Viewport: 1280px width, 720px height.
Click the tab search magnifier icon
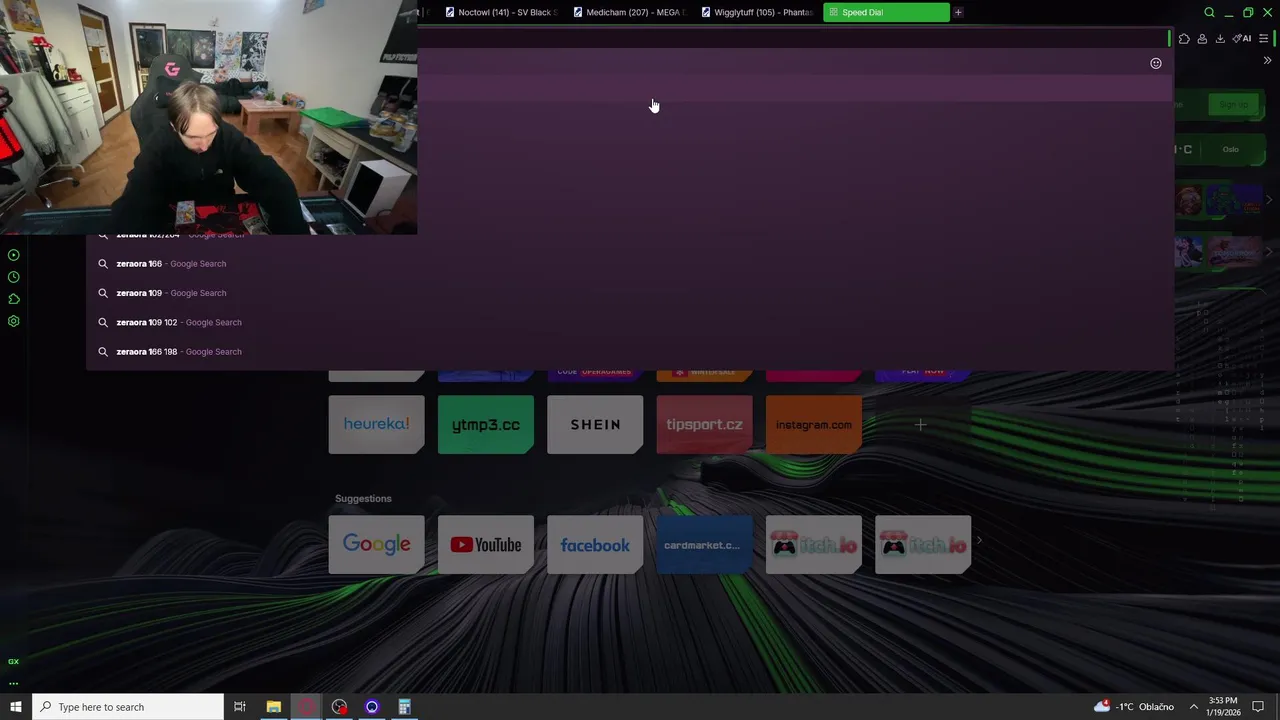click(x=1209, y=12)
